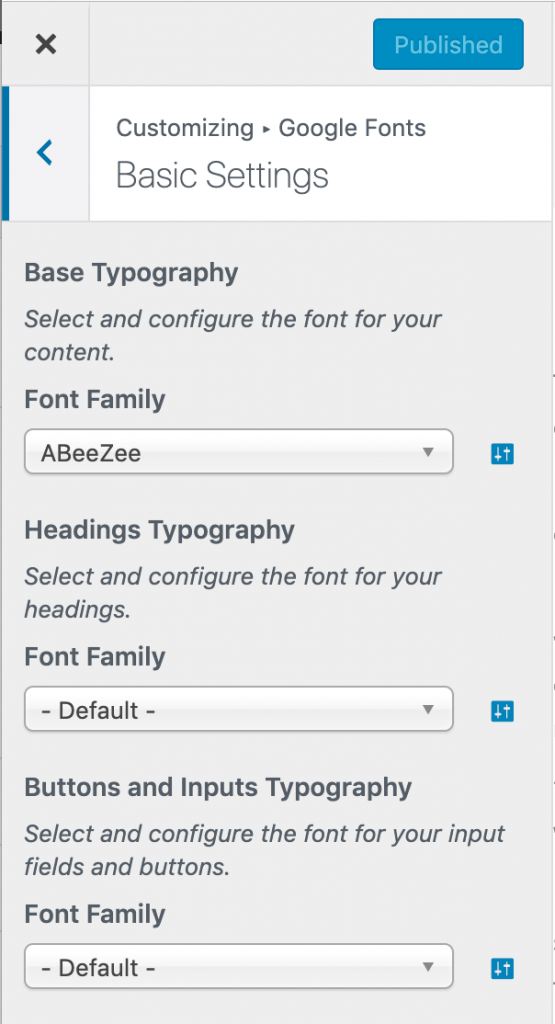Click the Customizing ▸ Google Fonts breadcrumb

(271, 127)
